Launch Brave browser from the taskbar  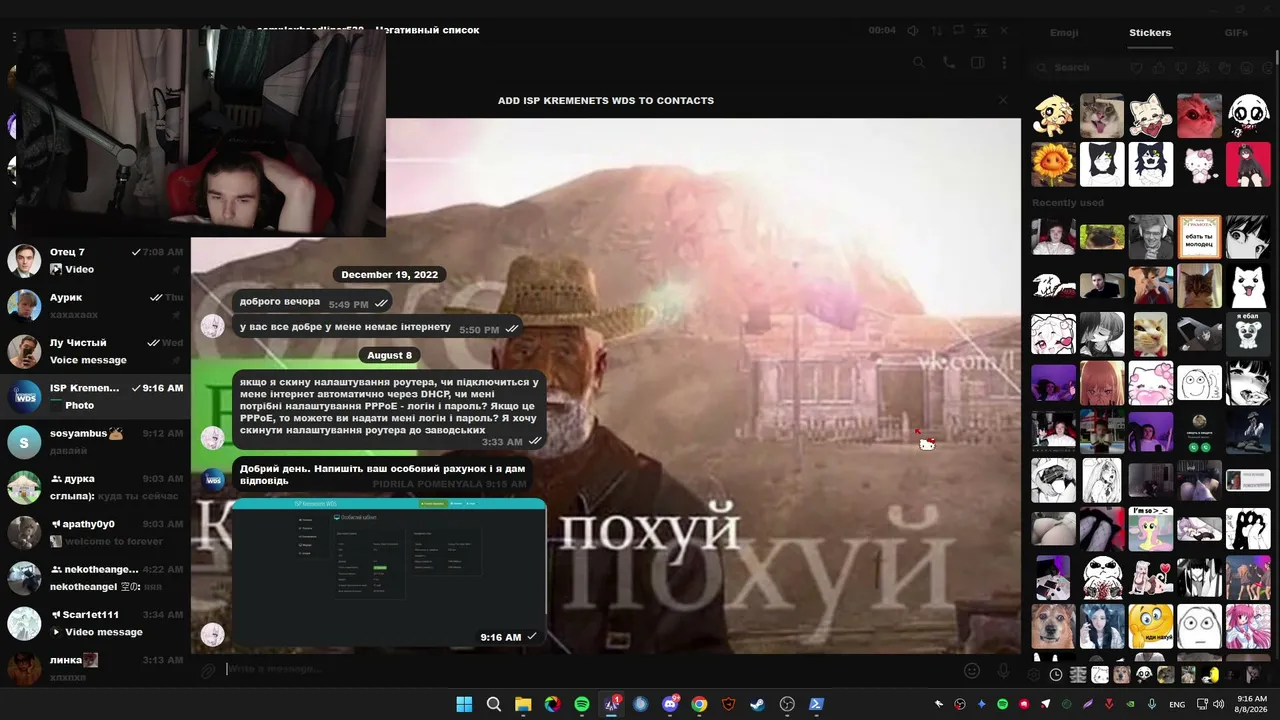728,704
